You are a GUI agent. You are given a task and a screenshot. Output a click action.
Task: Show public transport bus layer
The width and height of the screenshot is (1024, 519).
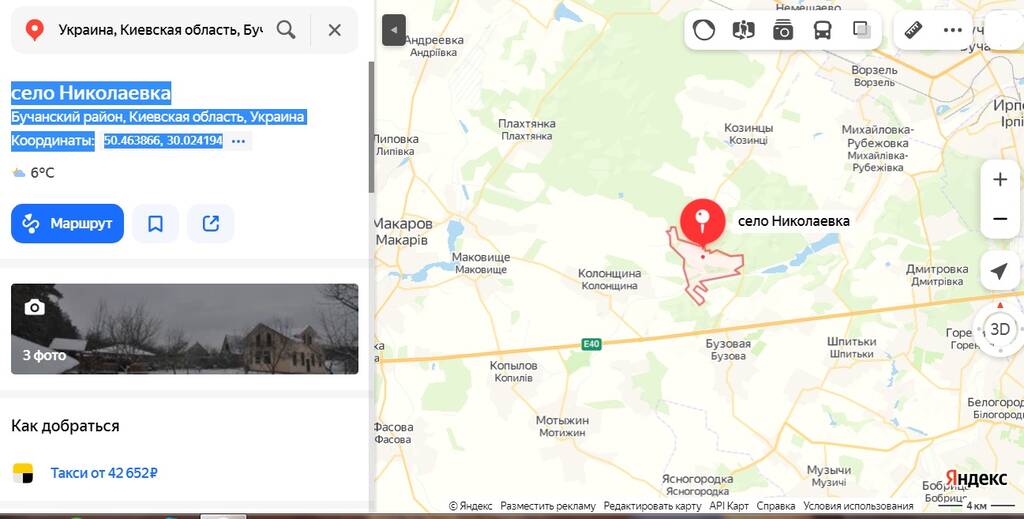pyautogui.click(x=822, y=30)
